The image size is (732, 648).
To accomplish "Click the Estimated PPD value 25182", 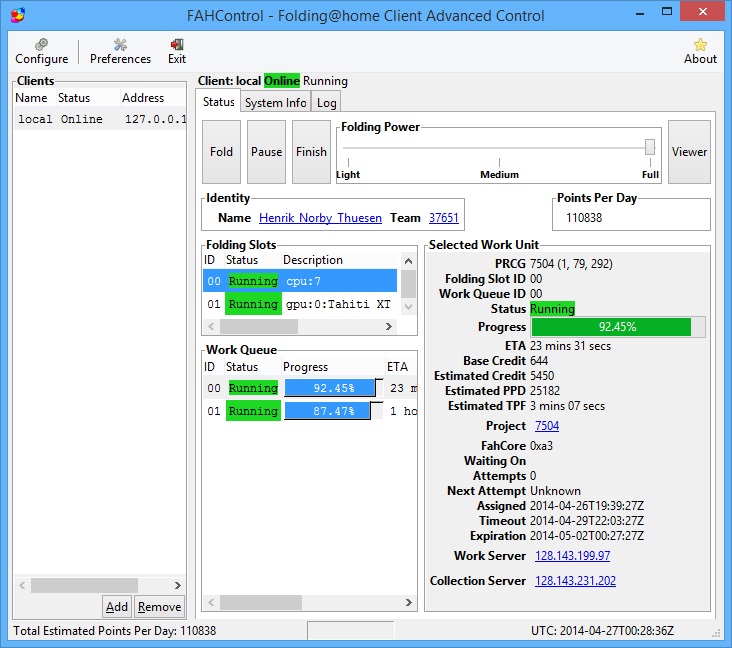I will 545,391.
